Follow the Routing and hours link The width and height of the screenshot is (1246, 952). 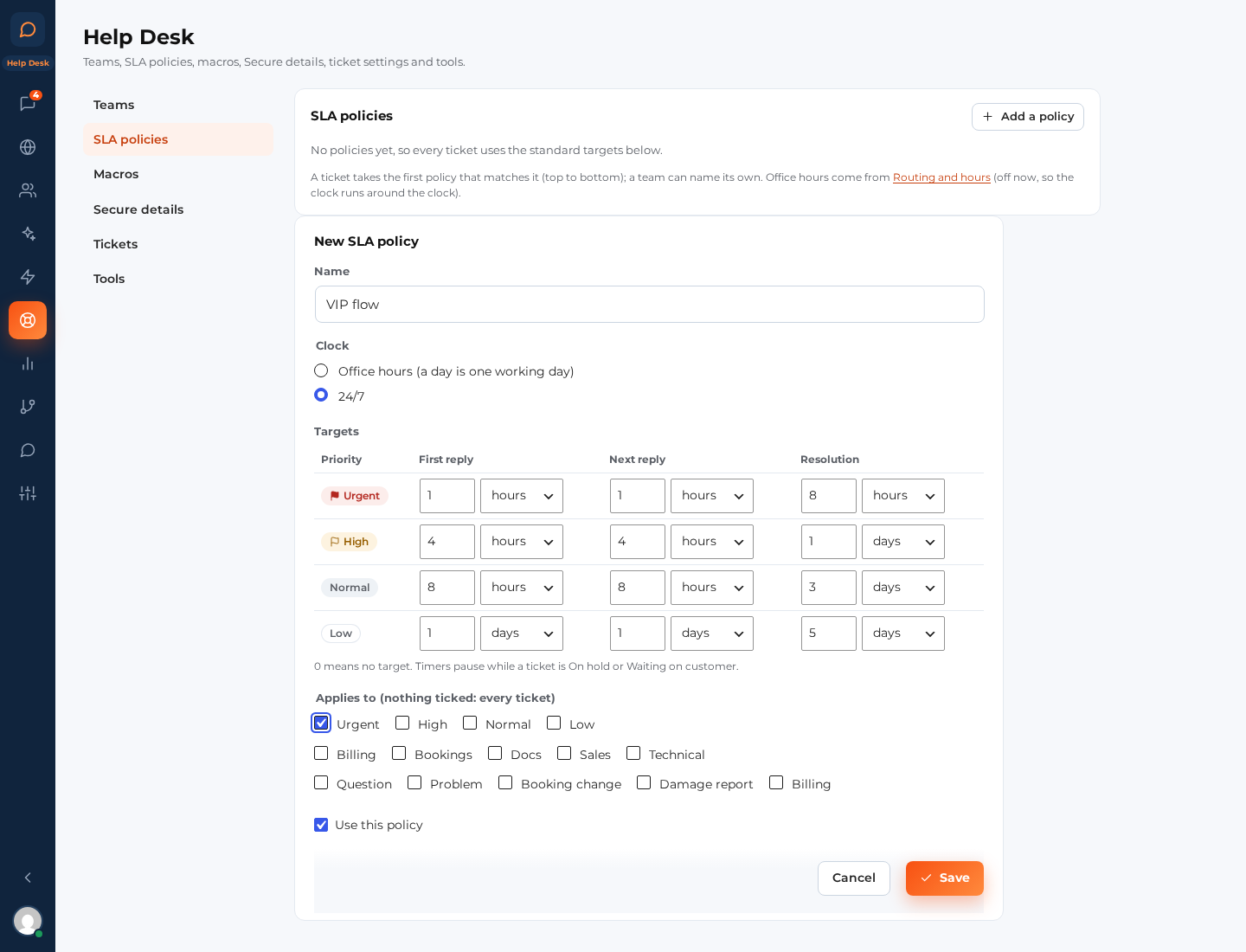(x=941, y=177)
